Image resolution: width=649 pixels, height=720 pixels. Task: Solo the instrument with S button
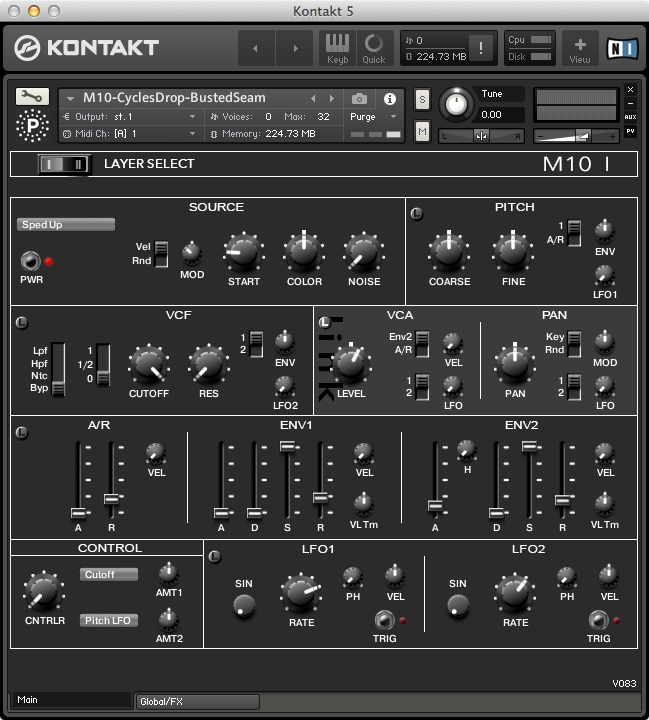[422, 99]
